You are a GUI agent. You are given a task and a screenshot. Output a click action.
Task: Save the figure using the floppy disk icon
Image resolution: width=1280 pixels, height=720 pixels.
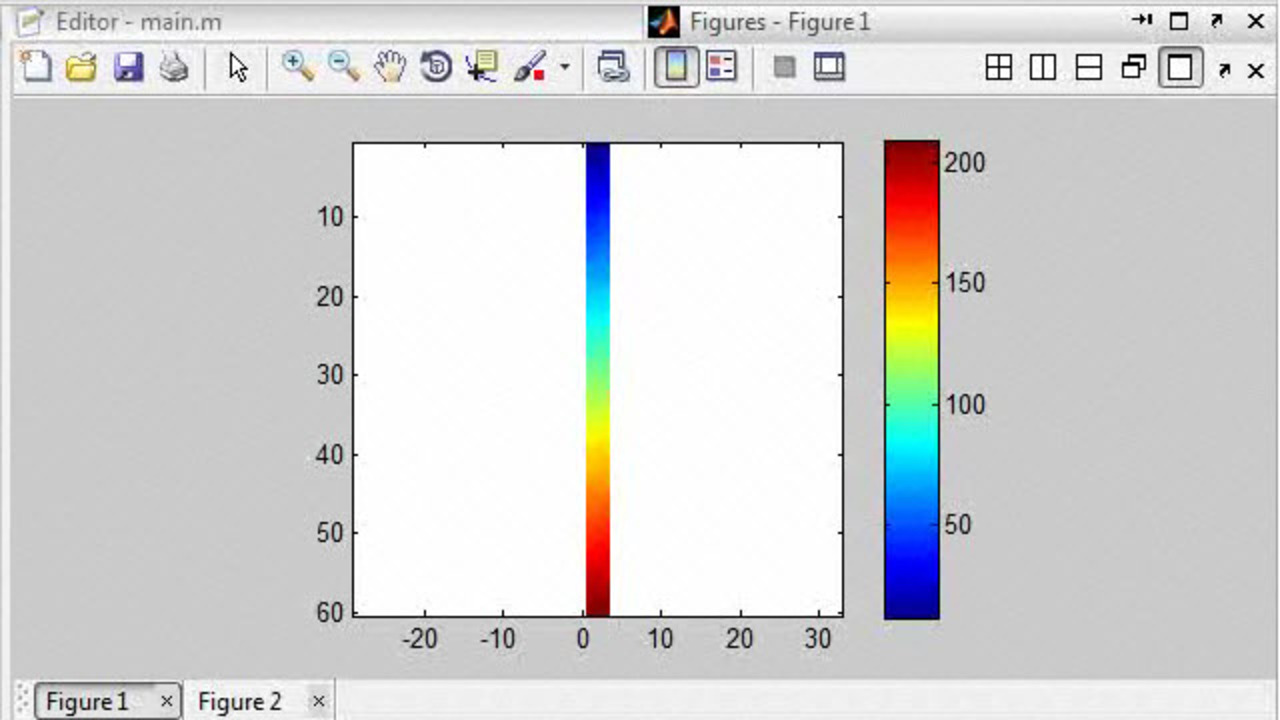128,67
